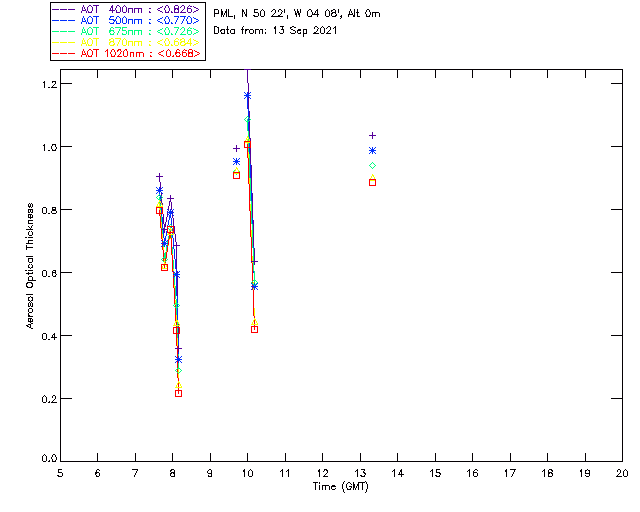Click the y-axis tick label 0.4
Screen dimensions: 640x512
(49, 336)
